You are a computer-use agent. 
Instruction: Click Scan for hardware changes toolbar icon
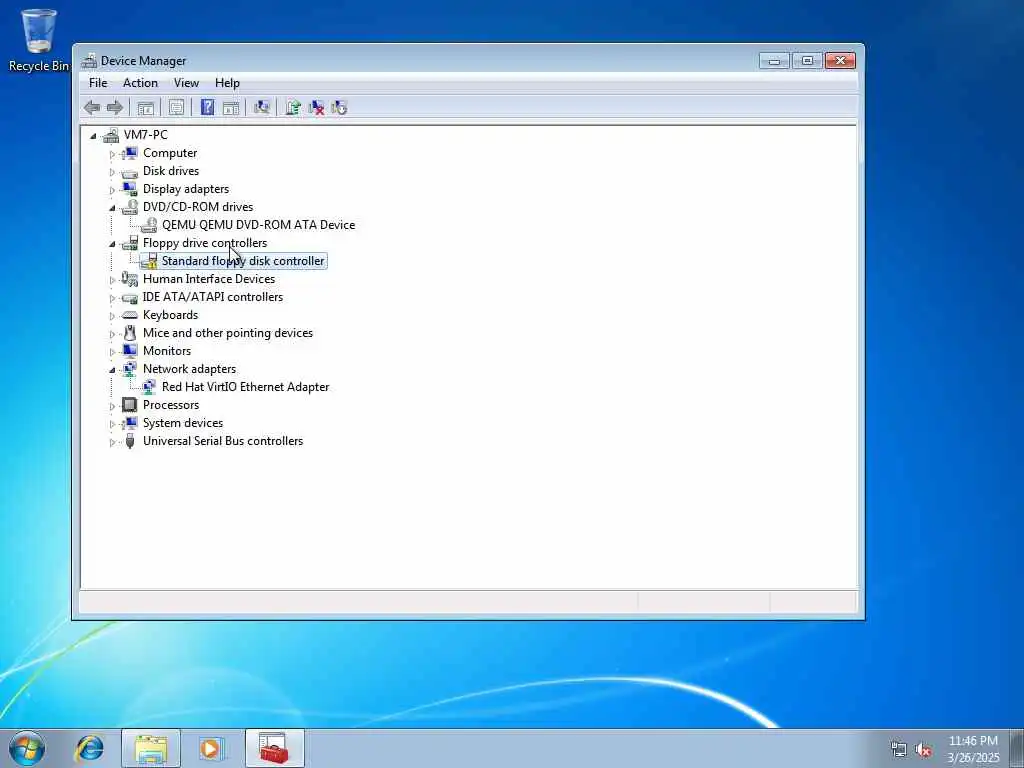pos(262,107)
